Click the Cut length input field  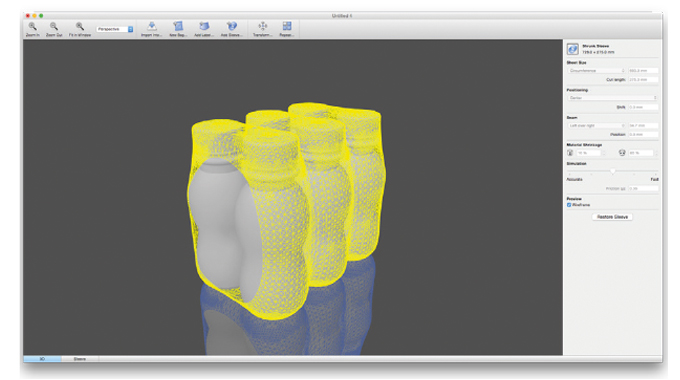[x=643, y=80]
